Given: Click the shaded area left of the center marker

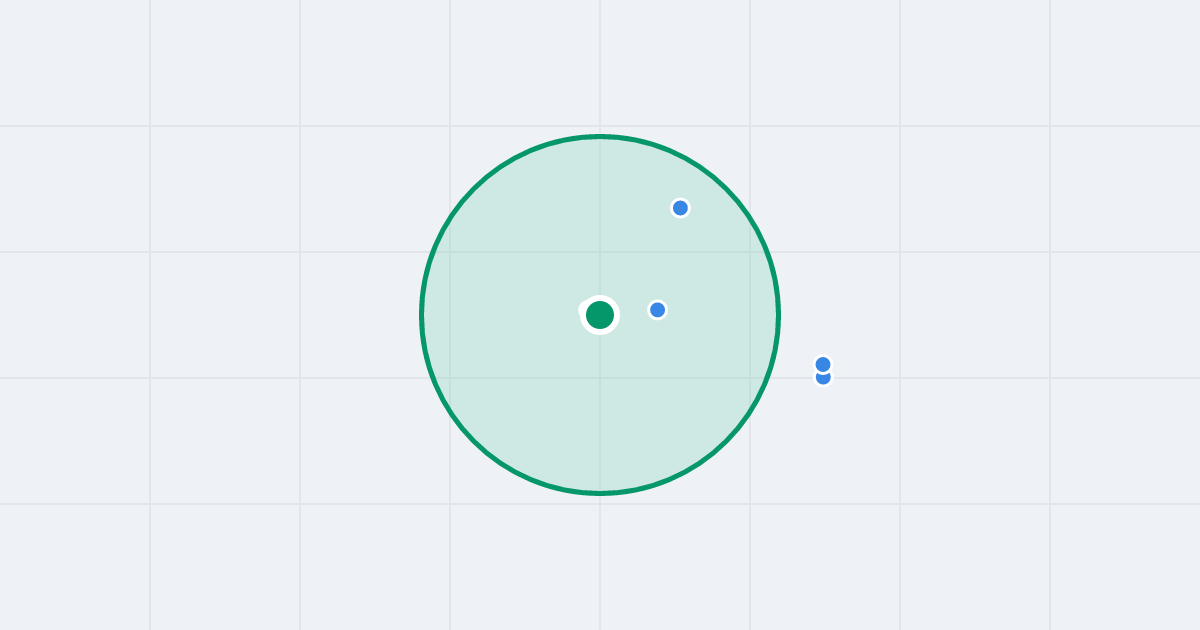Looking at the screenshot, I should (x=500, y=315).
